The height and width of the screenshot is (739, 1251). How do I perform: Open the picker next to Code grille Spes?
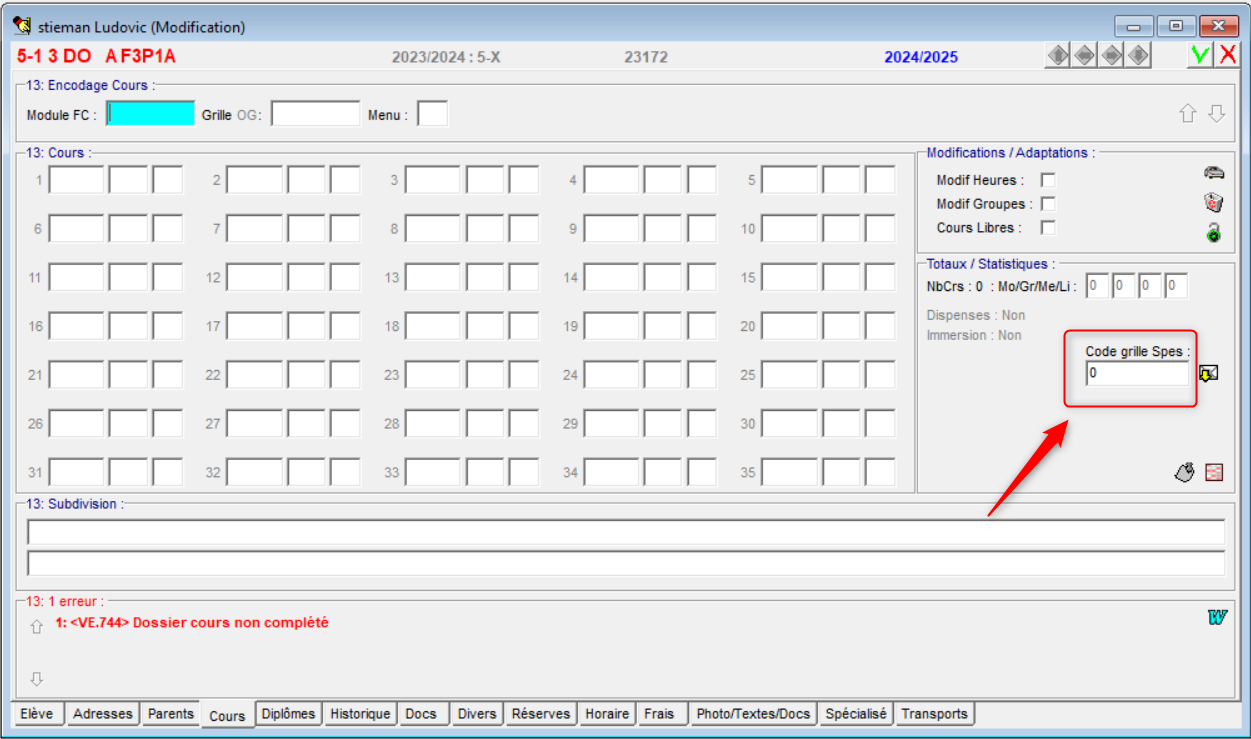(x=1208, y=374)
